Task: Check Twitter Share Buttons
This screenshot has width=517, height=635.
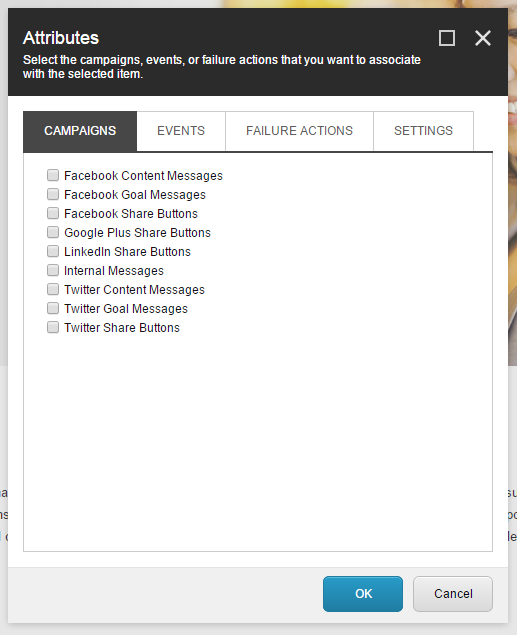Action: pos(53,327)
